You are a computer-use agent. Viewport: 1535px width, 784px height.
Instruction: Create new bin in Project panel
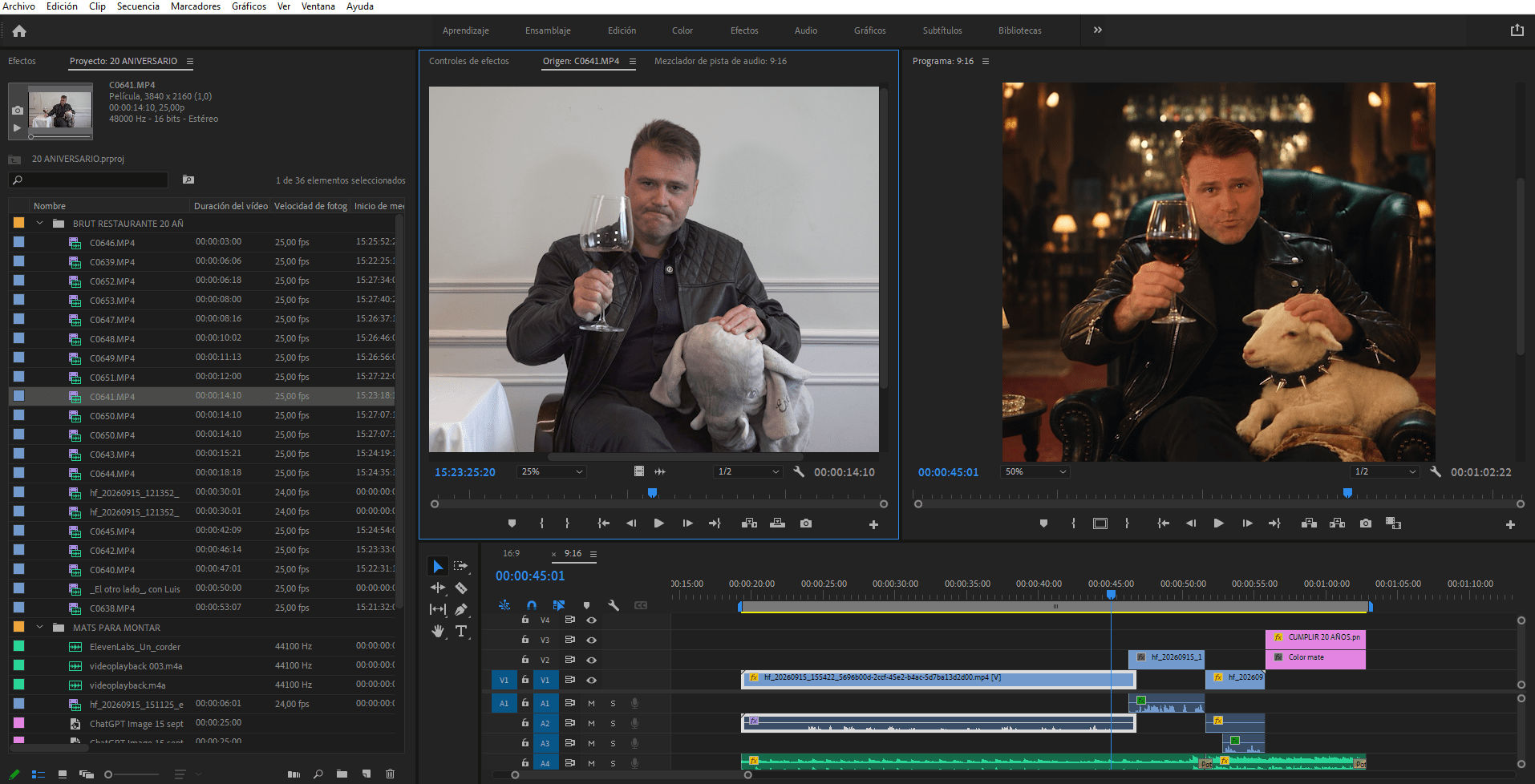coord(342,774)
